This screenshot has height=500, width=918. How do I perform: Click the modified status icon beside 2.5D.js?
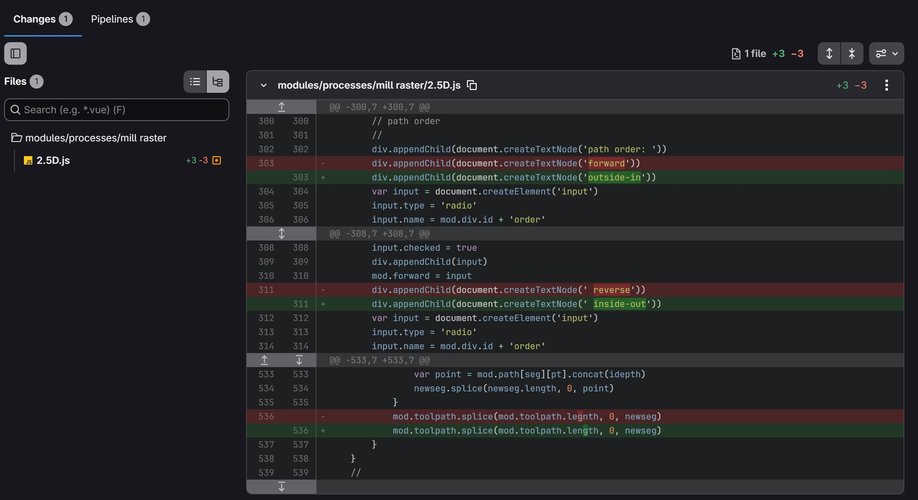pyautogui.click(x=217, y=160)
